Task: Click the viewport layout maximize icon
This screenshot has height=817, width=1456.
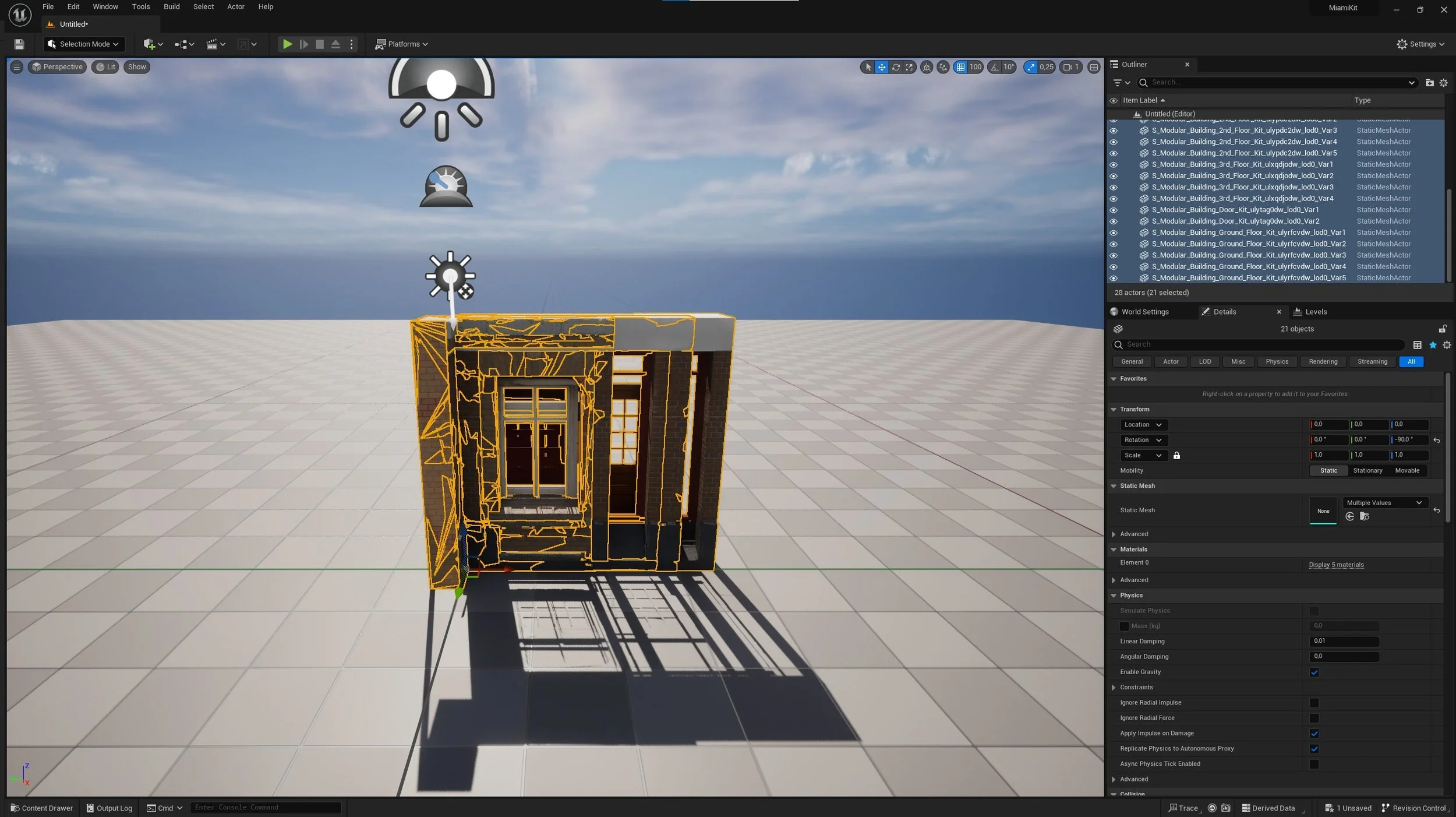Action: tap(1094, 67)
